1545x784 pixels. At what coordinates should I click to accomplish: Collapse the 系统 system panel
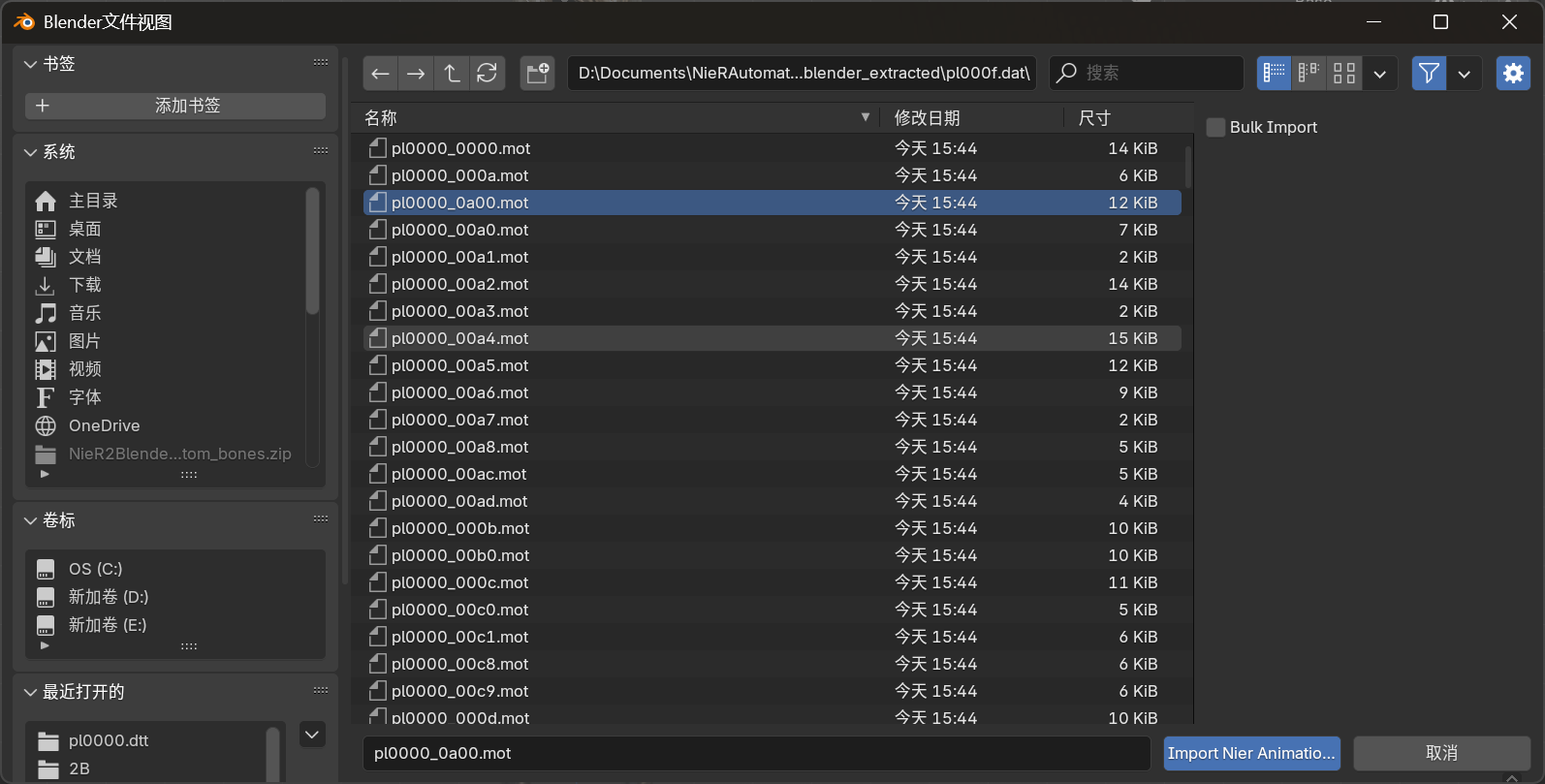click(x=31, y=152)
